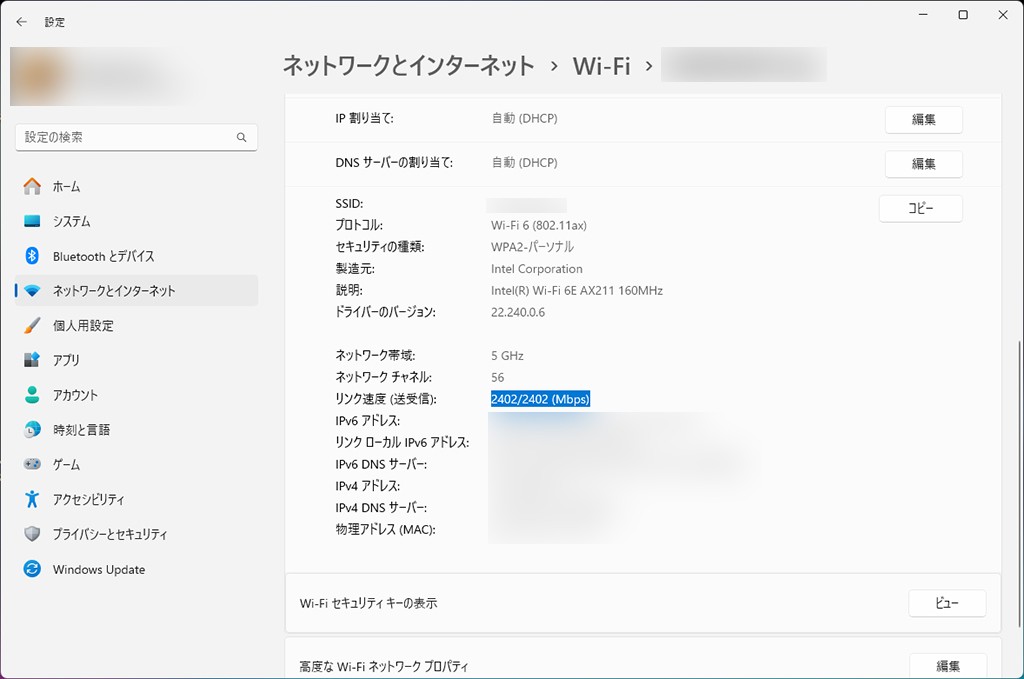
Task: Open 時刻と言語 settings page
Action: coord(81,430)
